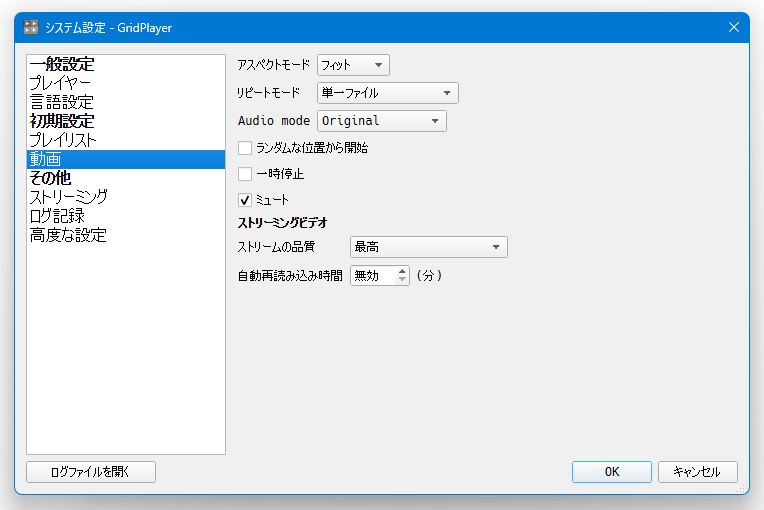
Task: Click the ログファイルを開く button
Action: pos(91,472)
